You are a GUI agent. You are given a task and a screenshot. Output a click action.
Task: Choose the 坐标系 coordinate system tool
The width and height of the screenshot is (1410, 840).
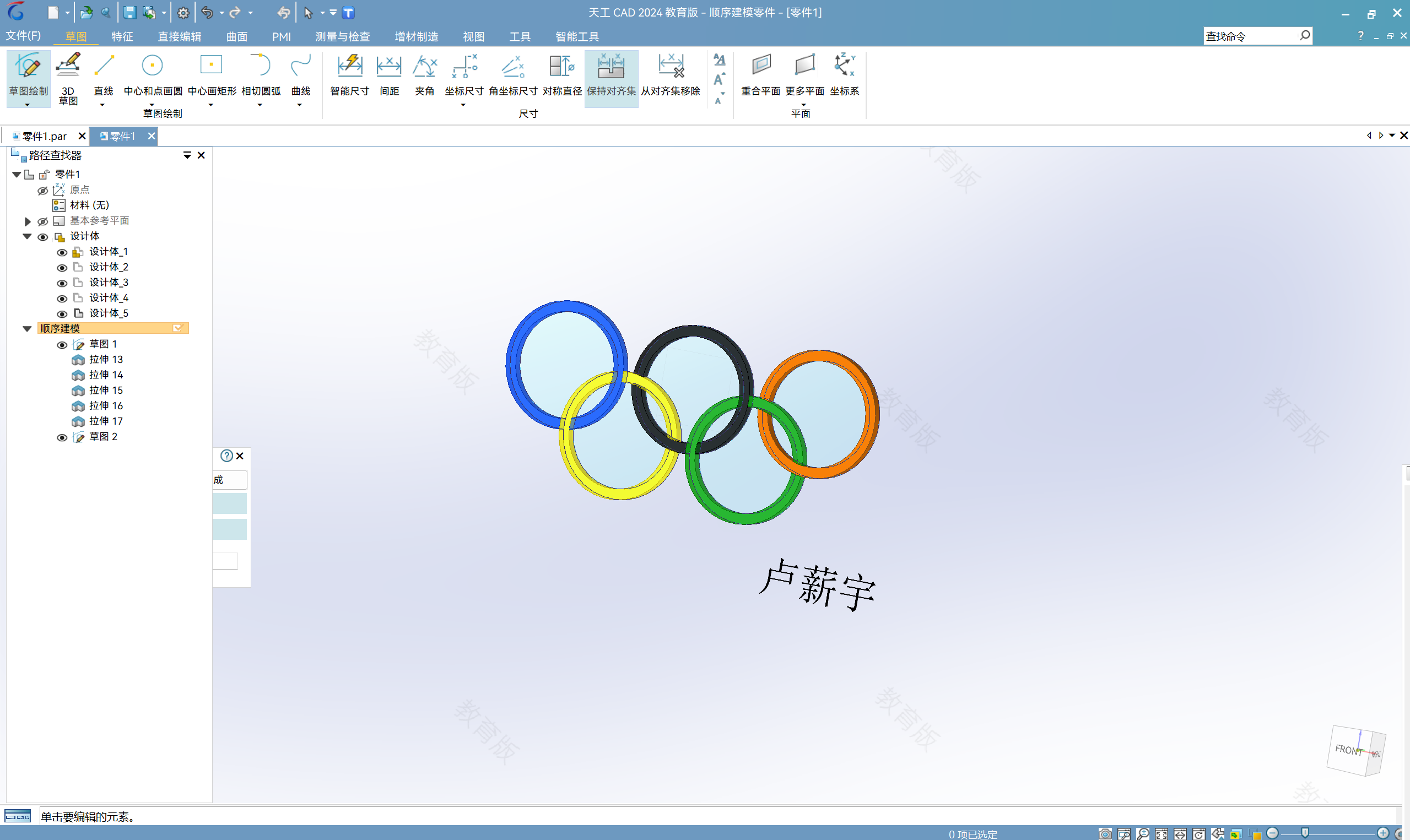click(x=845, y=76)
